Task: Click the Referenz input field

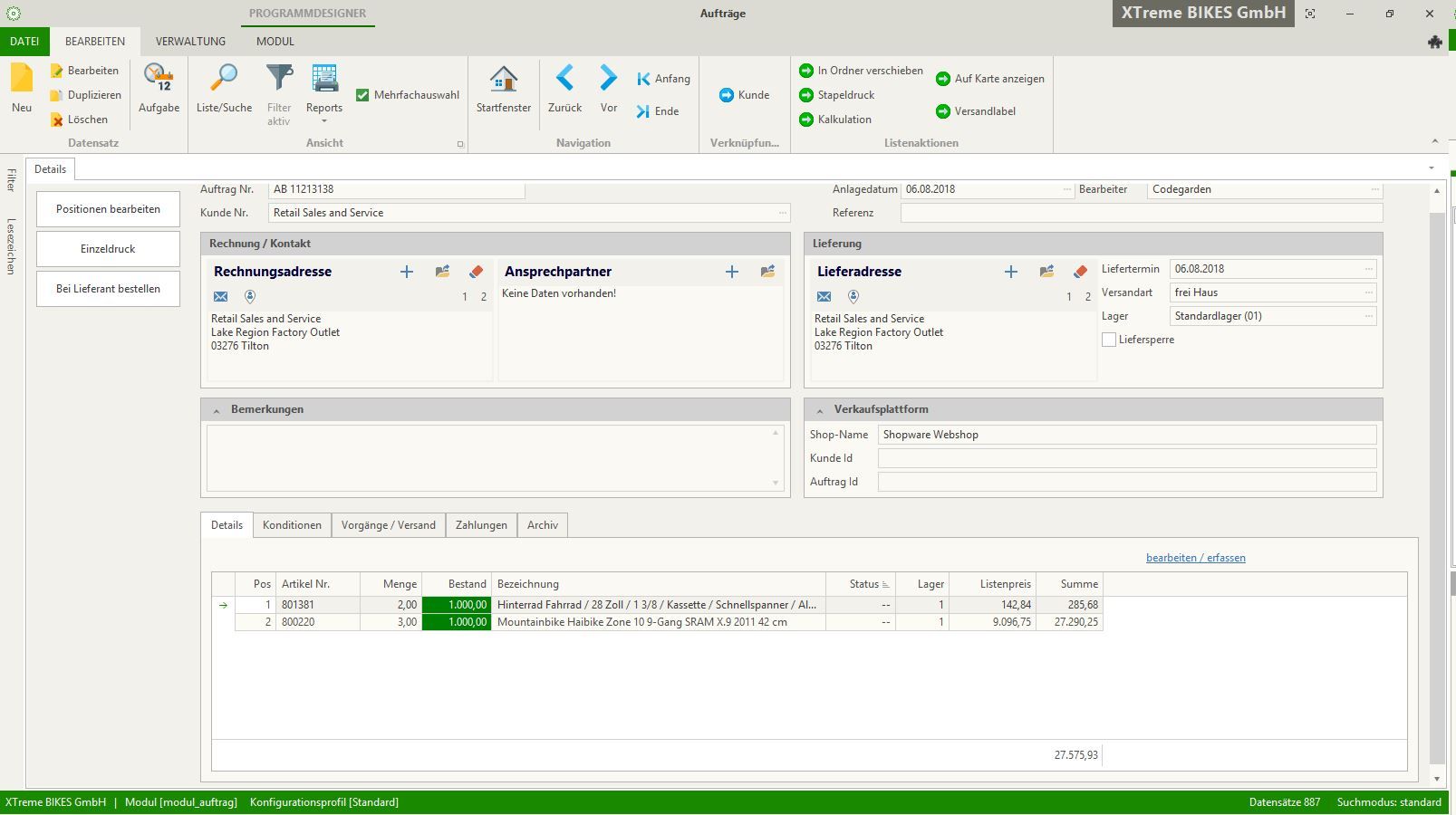Action: (1141, 213)
